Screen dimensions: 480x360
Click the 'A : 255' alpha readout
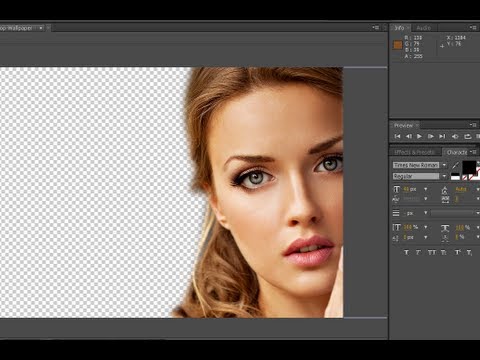413,56
